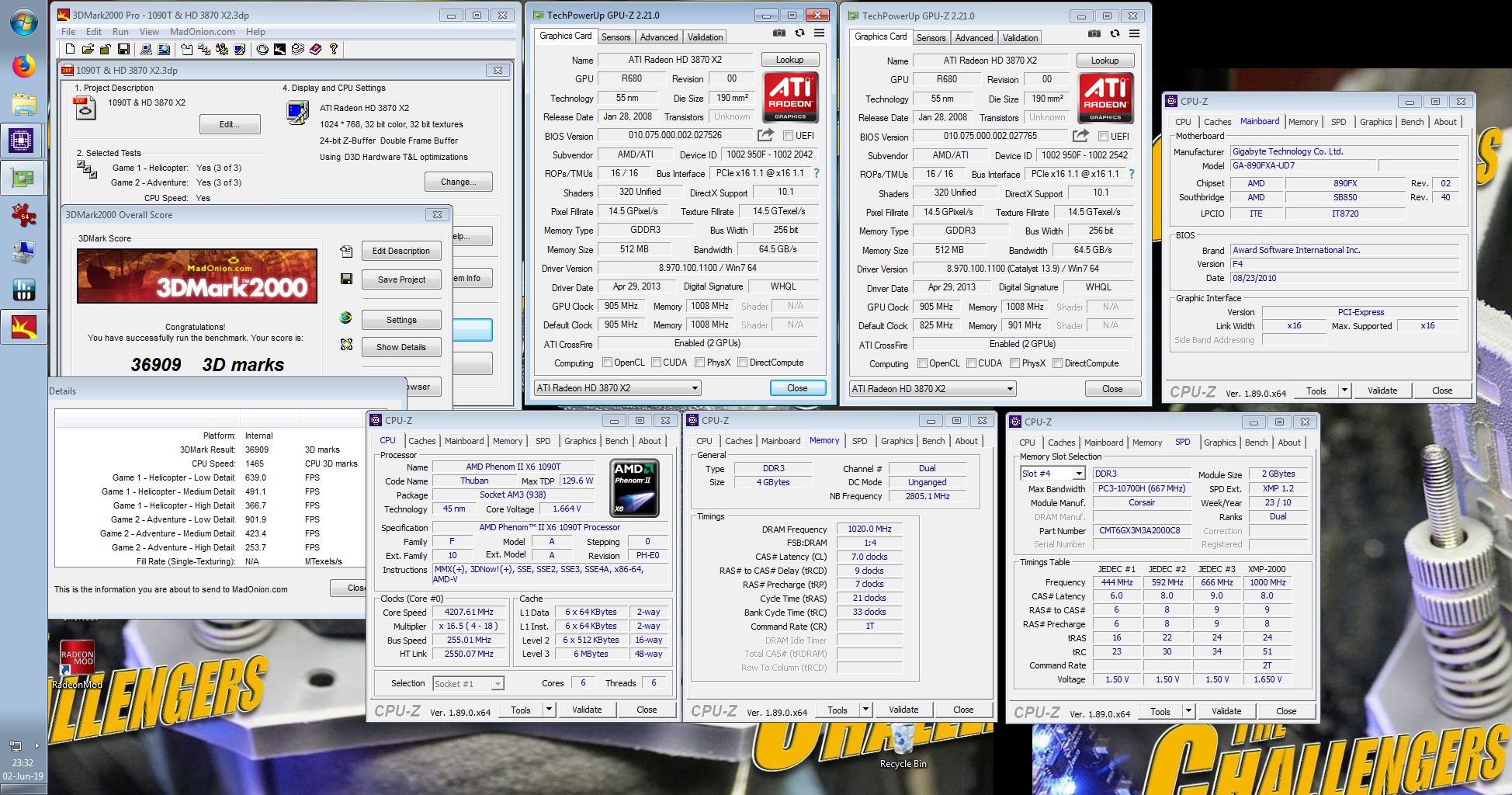The image size is (1512, 795).
Task: Click the AMD Phenom II logo in CPU-Z
Action: pos(635,488)
